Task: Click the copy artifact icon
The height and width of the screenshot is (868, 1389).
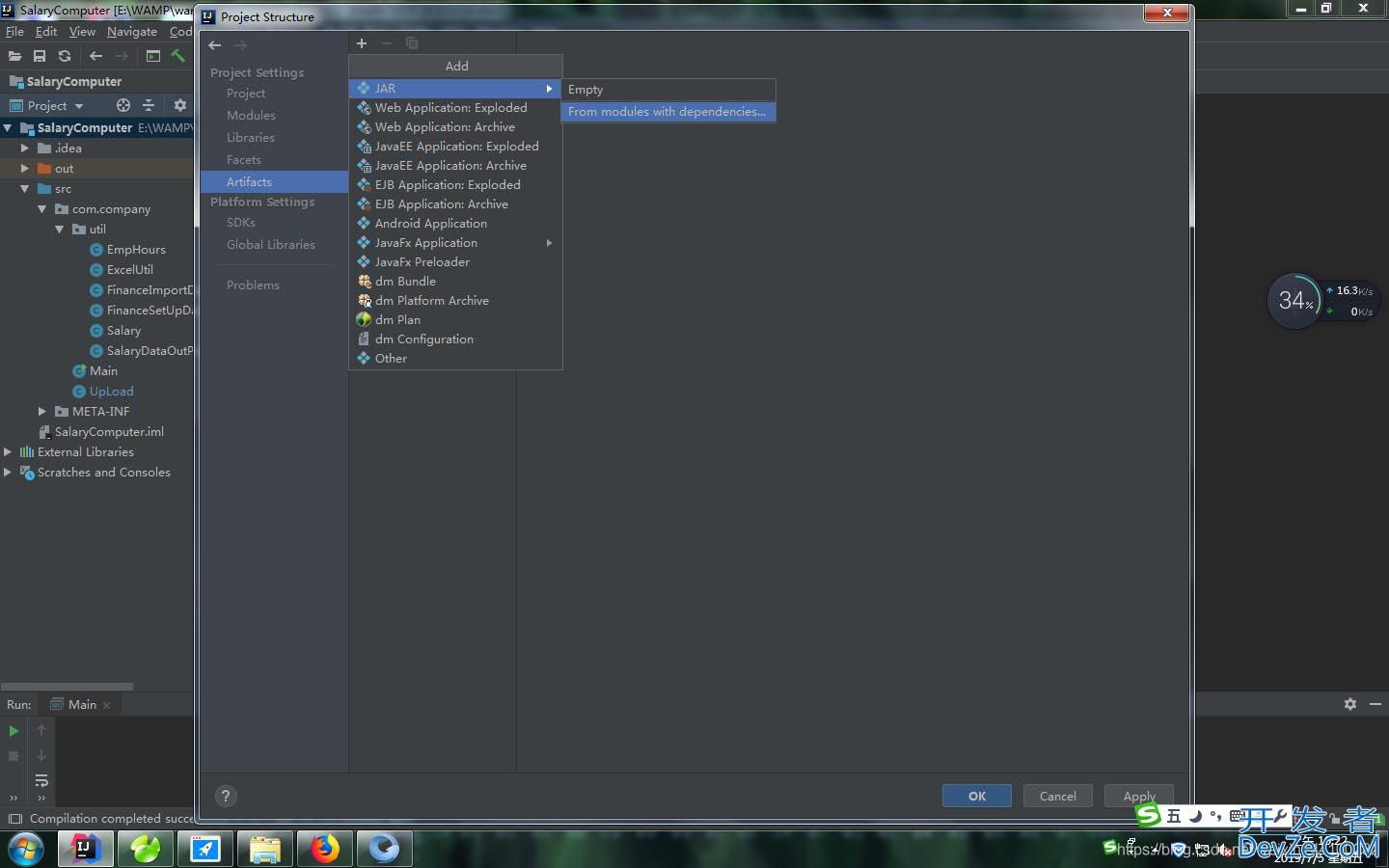Action: point(412,43)
